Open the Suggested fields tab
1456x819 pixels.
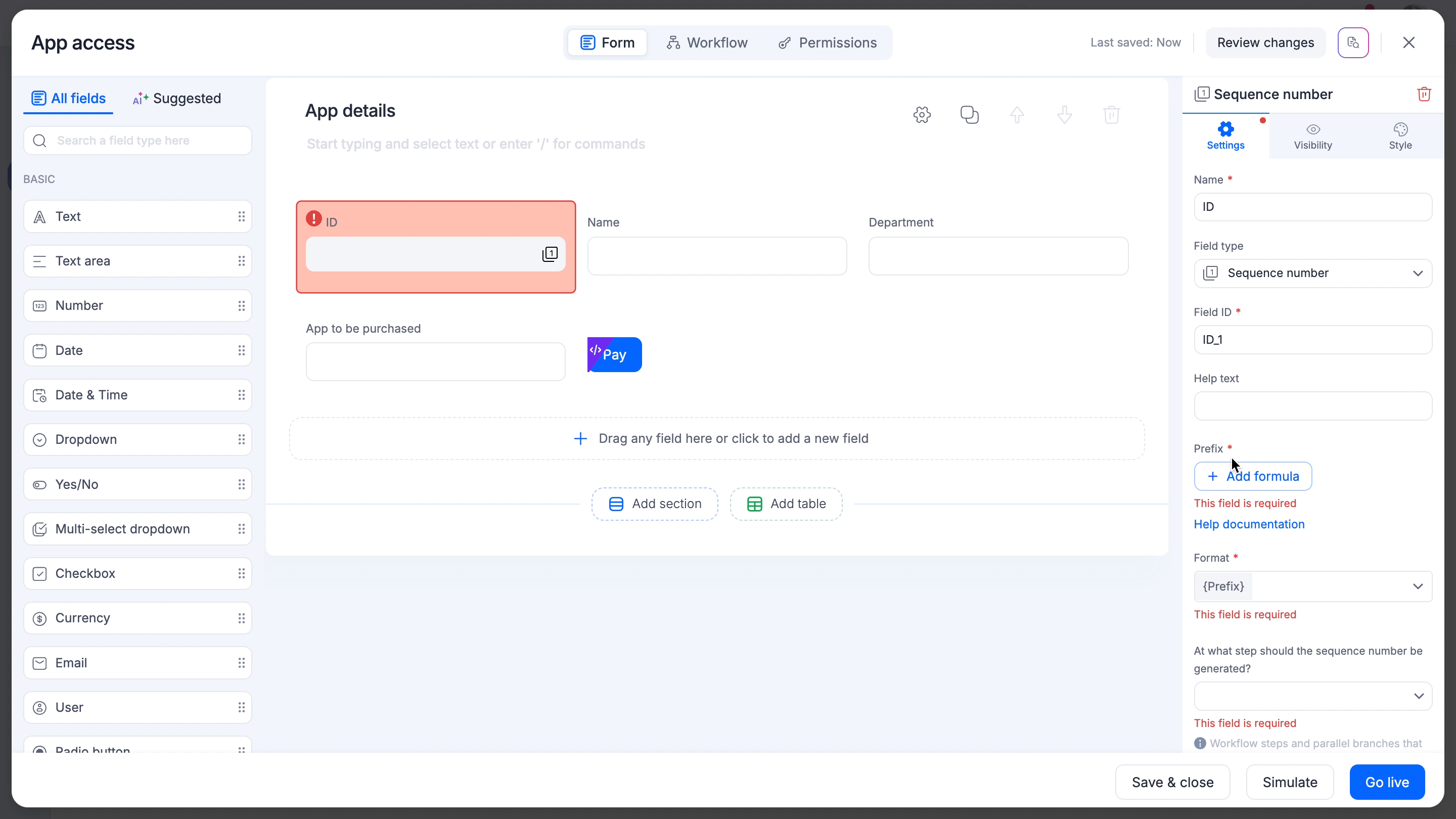coord(177,99)
